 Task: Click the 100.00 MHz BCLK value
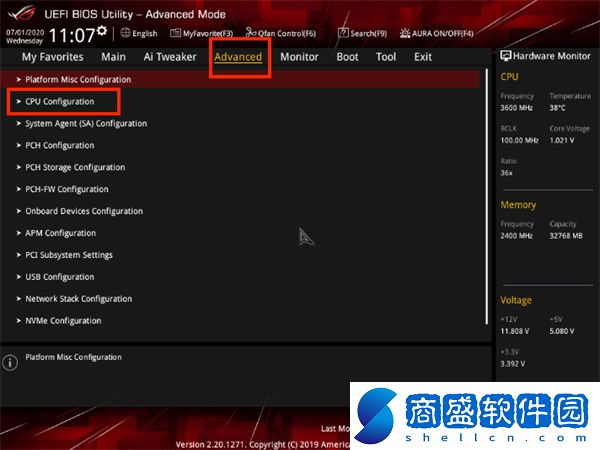click(519, 140)
